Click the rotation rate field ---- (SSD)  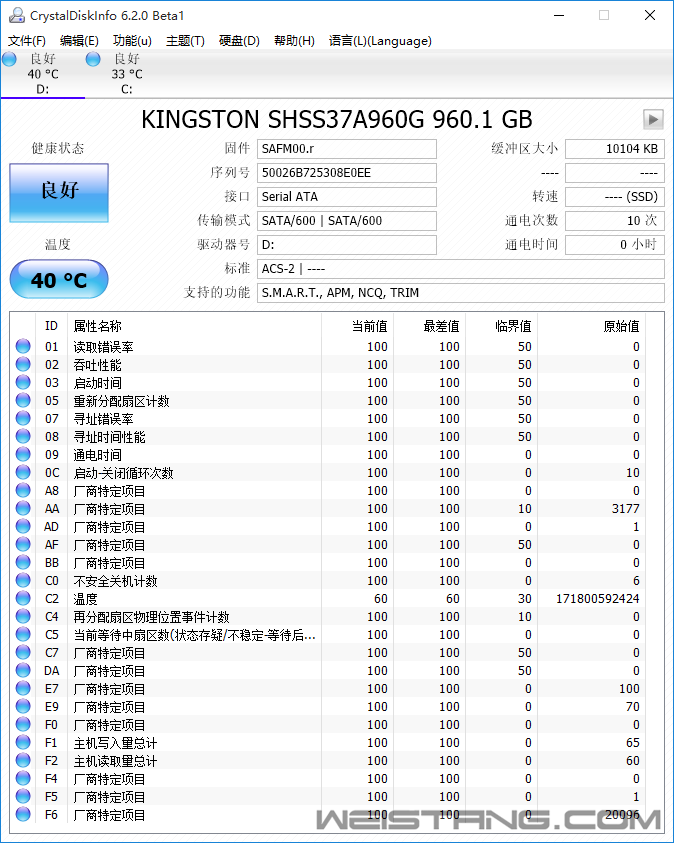[x=615, y=197]
